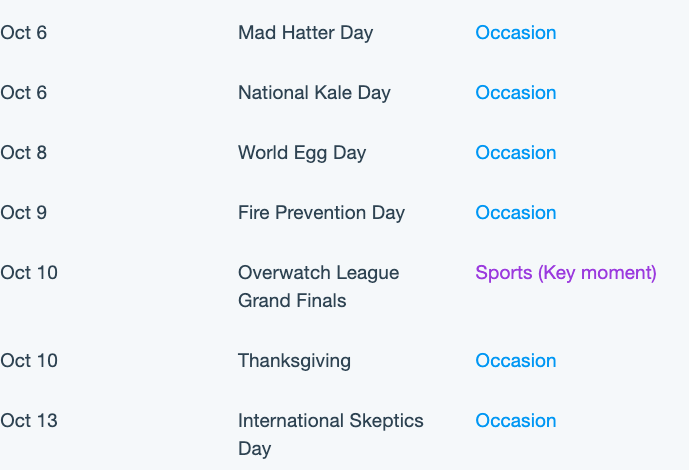
Task: Select the Mad Hatter Day event name
Action: point(305,33)
